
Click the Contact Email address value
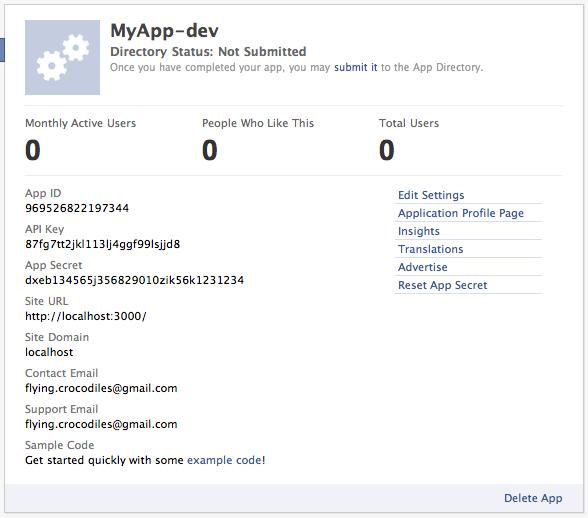tap(101, 388)
